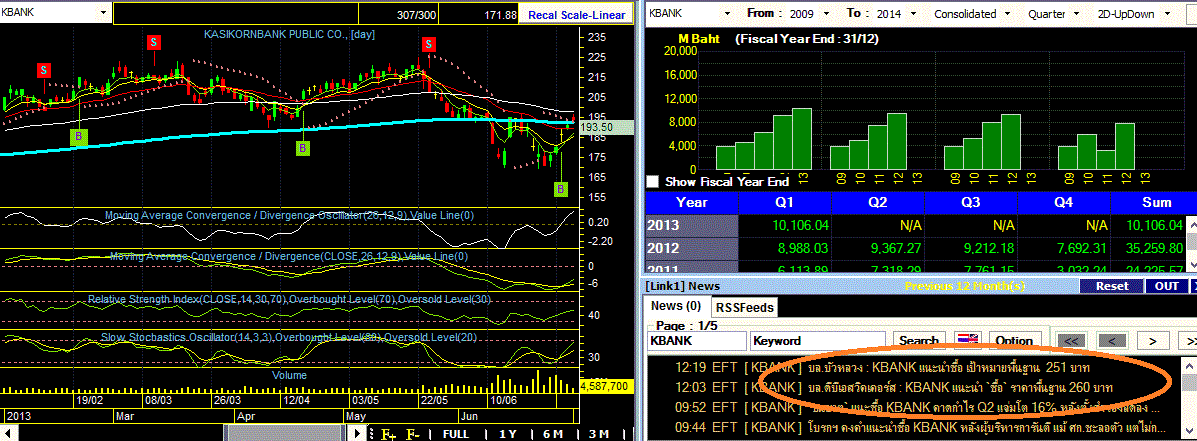The width and height of the screenshot is (1197, 441).
Task: Select the 2013 year row header
Action: click(x=692, y=225)
